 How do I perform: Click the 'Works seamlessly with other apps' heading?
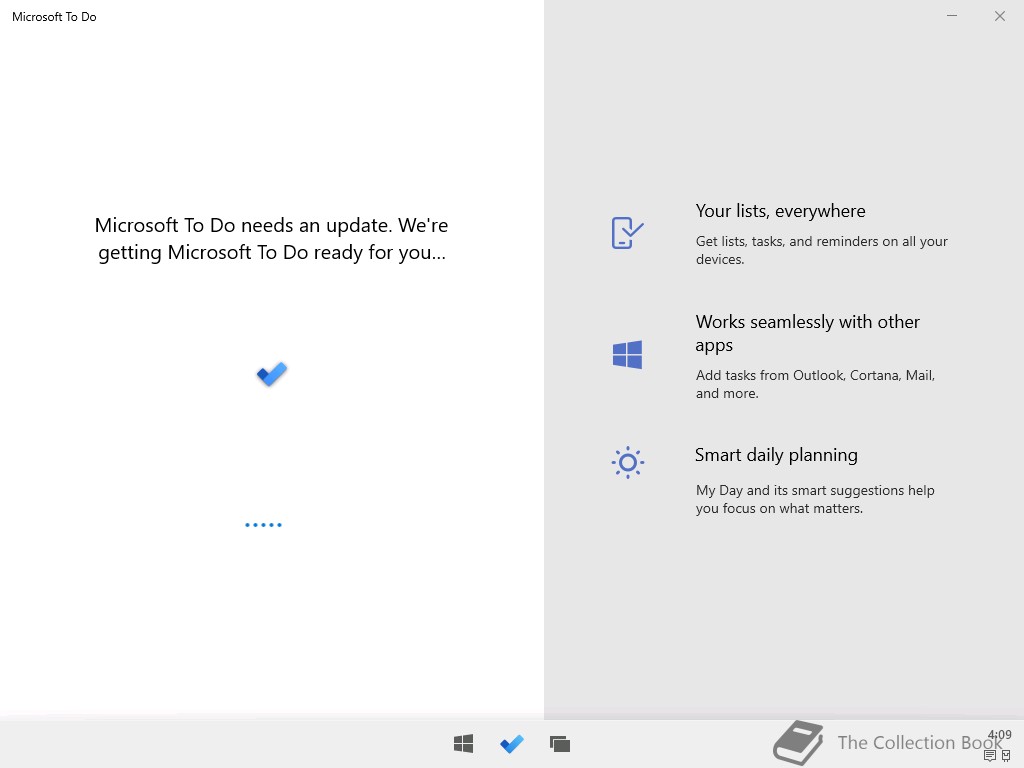[x=808, y=333]
